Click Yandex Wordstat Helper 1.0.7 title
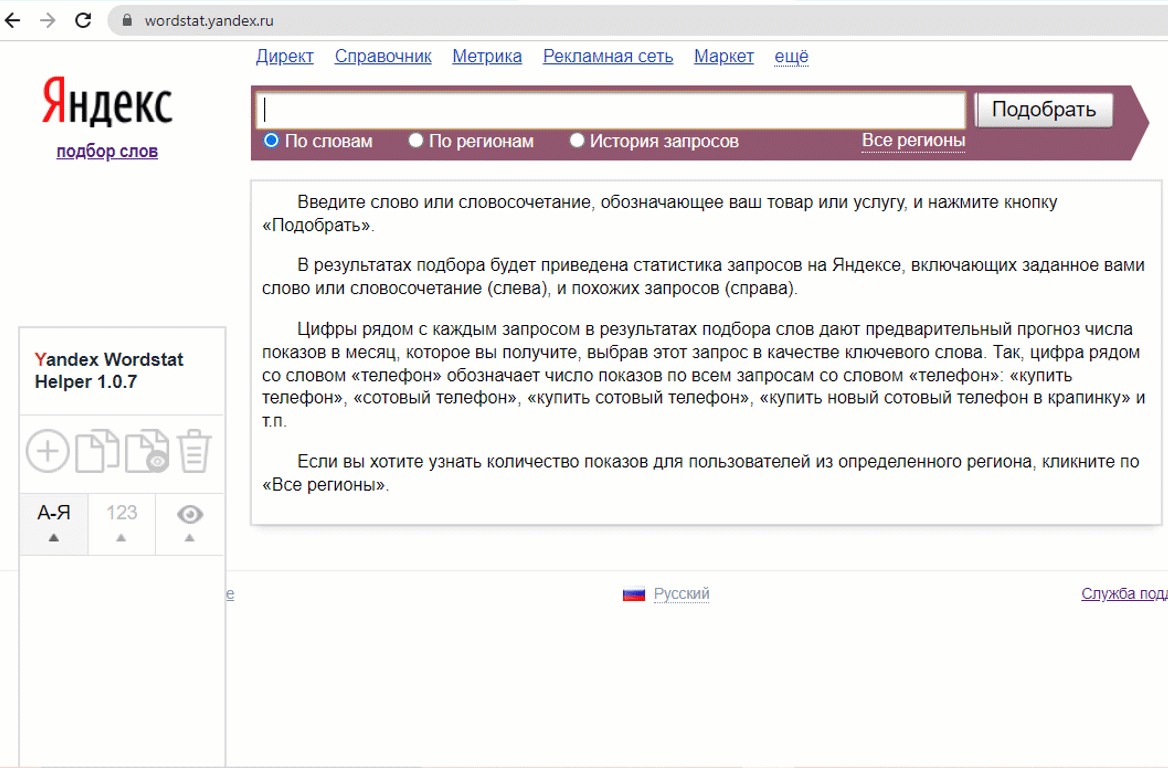1168x768 pixels. (109, 370)
